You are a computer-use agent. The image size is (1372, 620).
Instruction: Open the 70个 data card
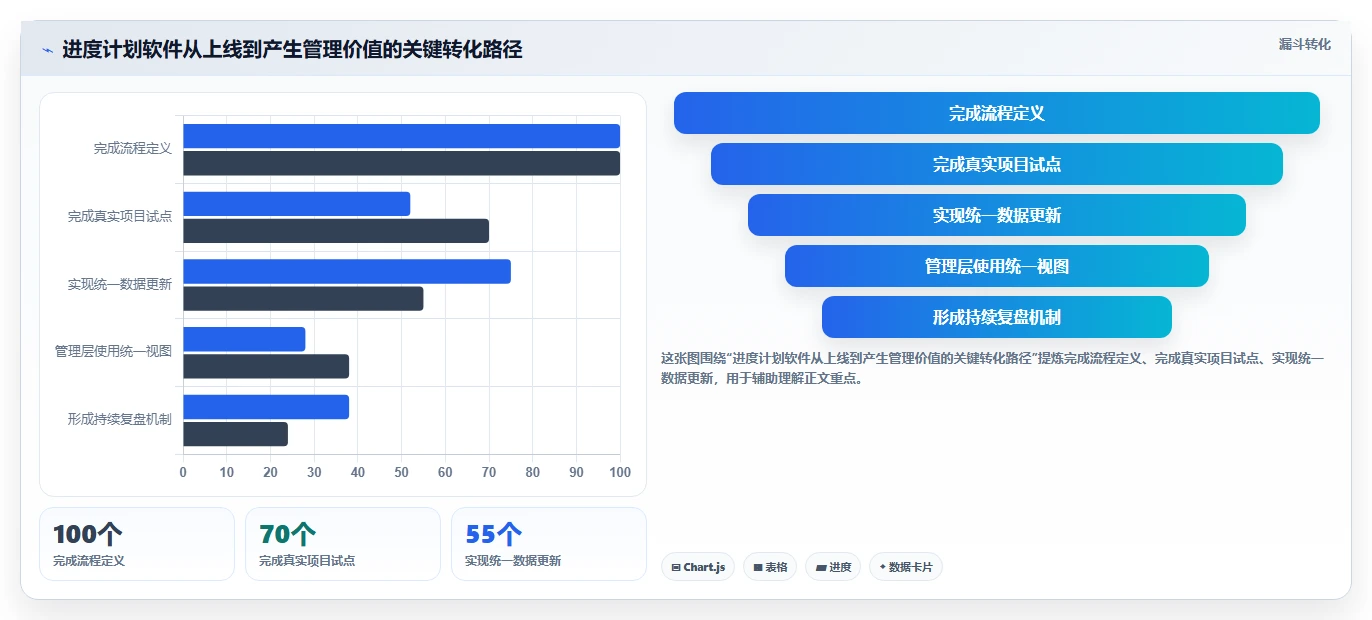[343, 544]
